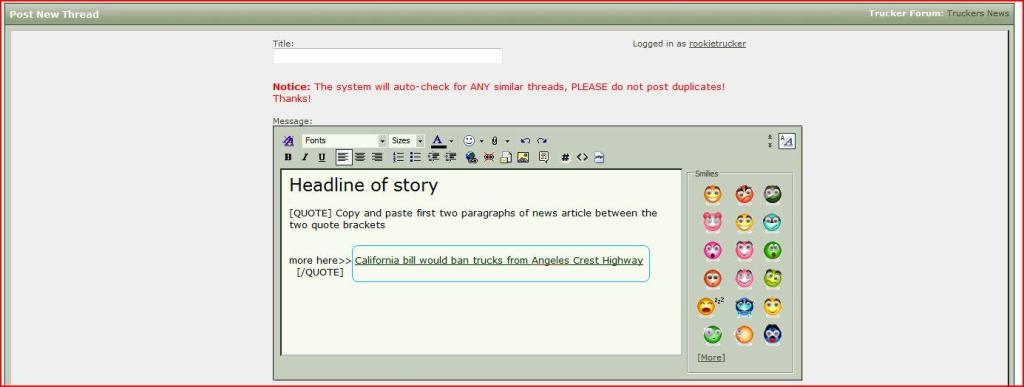This screenshot has height=387, width=1024.
Task: Insert an ordered numbered list
Action: click(398, 157)
